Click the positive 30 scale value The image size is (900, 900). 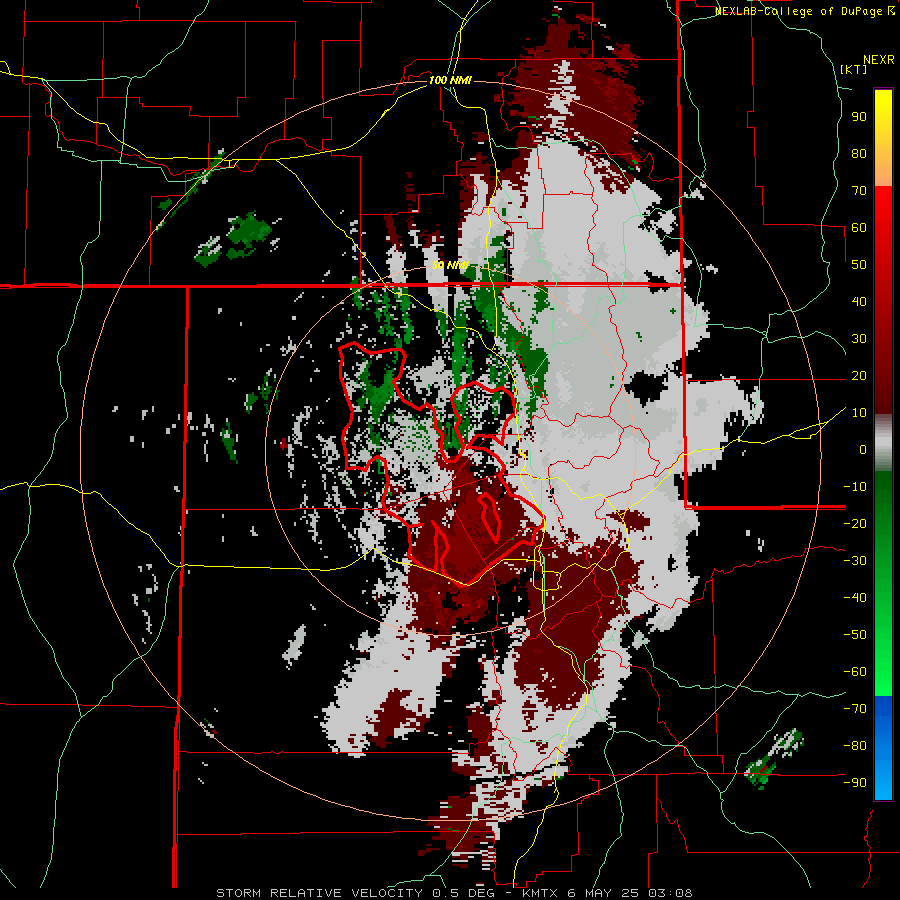coord(859,339)
